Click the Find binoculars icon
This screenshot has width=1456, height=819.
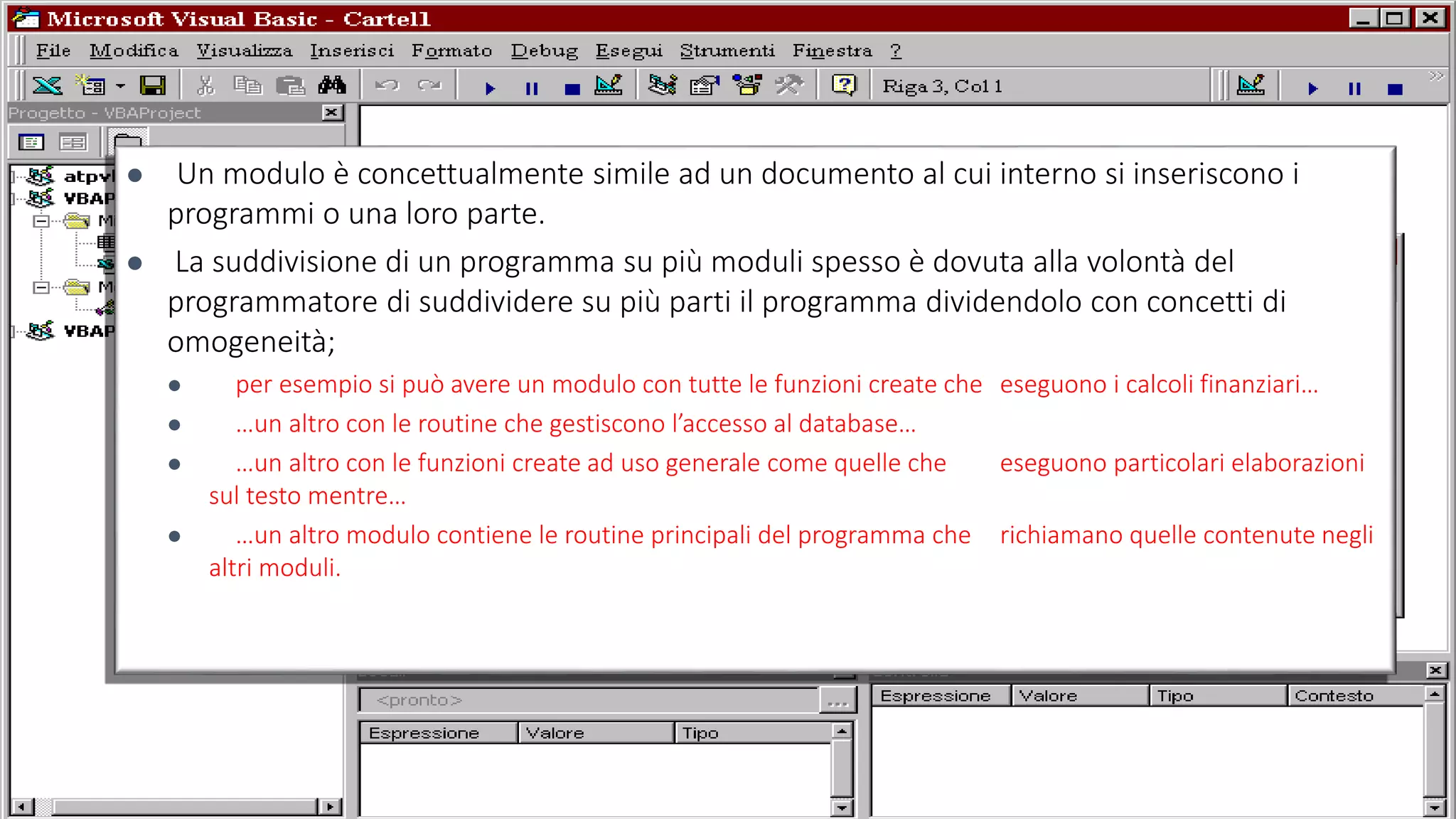332,86
